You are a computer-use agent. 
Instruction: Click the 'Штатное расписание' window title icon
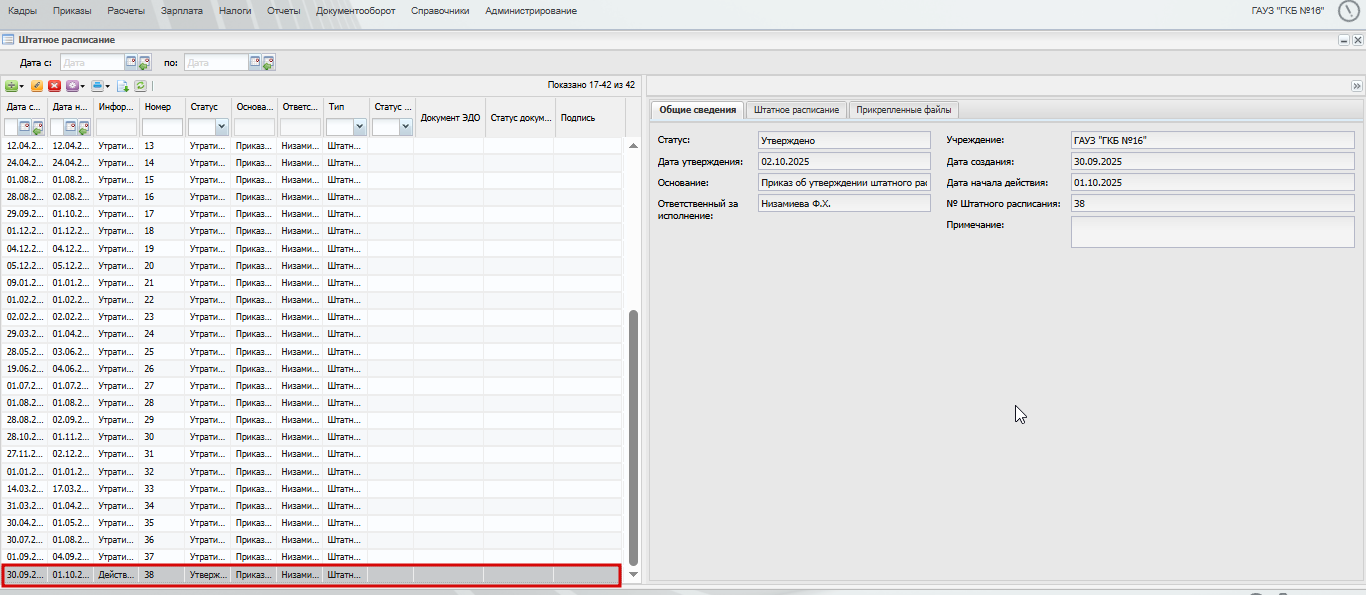pyautogui.click(x=8, y=40)
